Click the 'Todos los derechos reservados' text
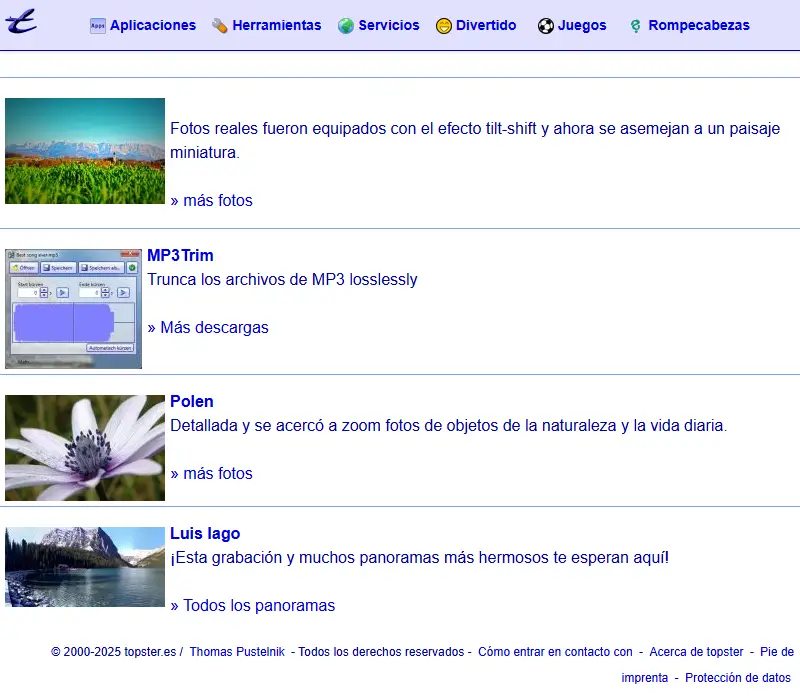Screen dimensions: 800x697 (381, 652)
